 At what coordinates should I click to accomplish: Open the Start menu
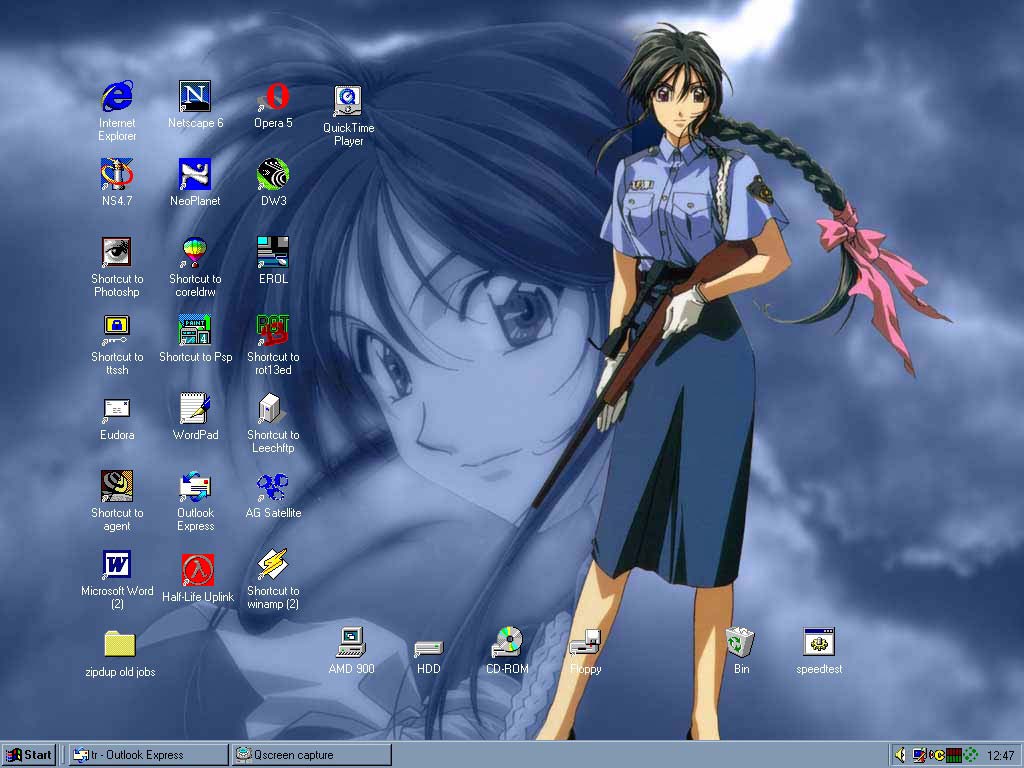click(x=29, y=755)
